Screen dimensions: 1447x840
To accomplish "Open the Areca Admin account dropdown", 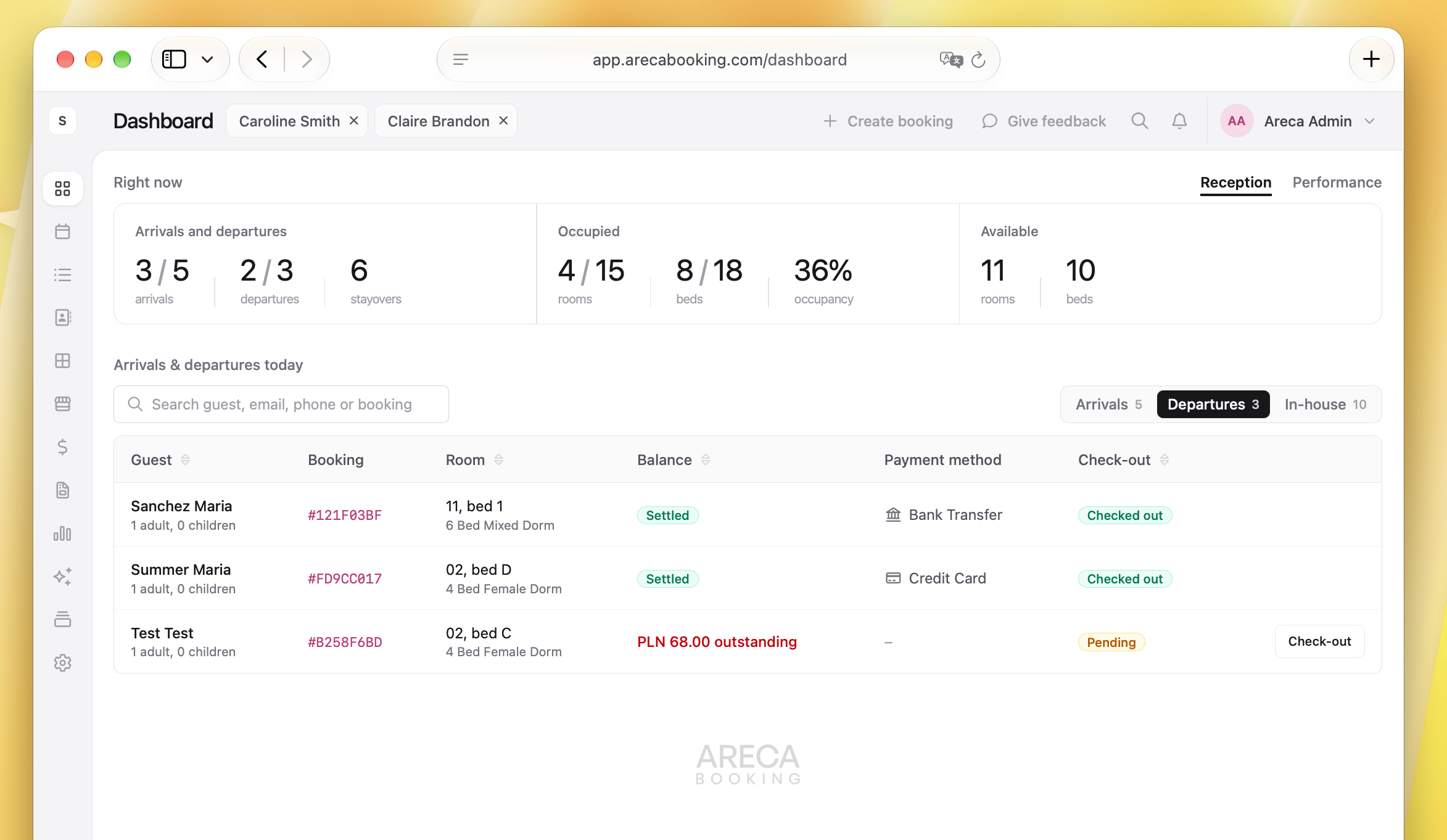I will coord(1299,121).
